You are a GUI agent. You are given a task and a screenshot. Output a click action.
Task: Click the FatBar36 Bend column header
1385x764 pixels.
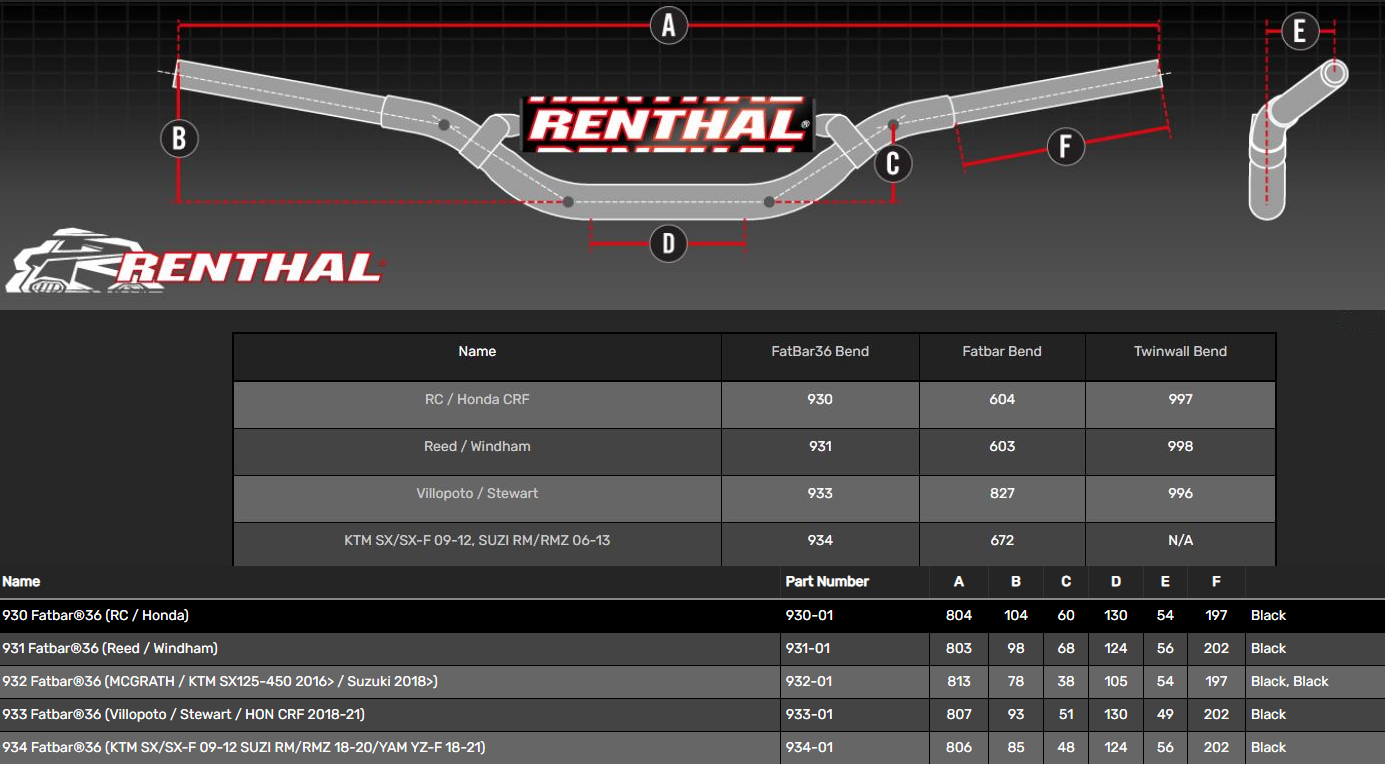tap(820, 352)
